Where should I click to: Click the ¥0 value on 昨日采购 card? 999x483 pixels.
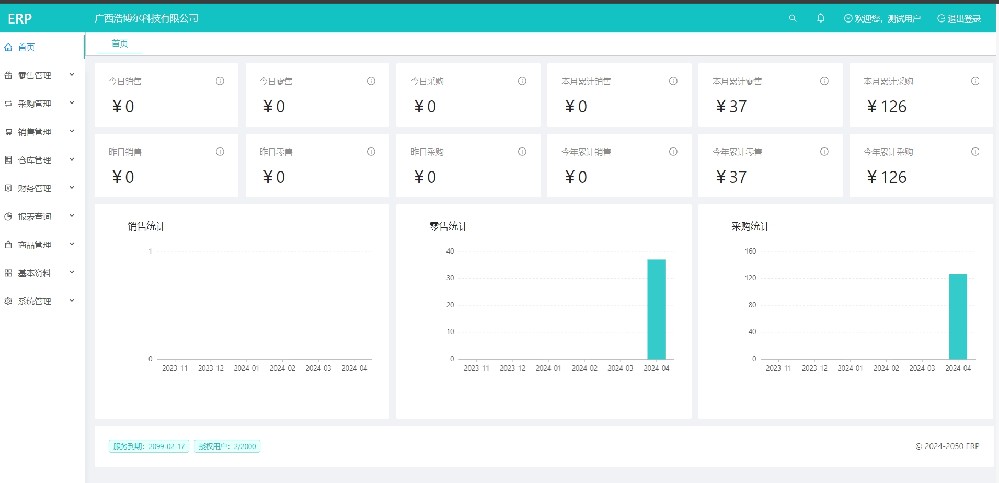tap(424, 177)
